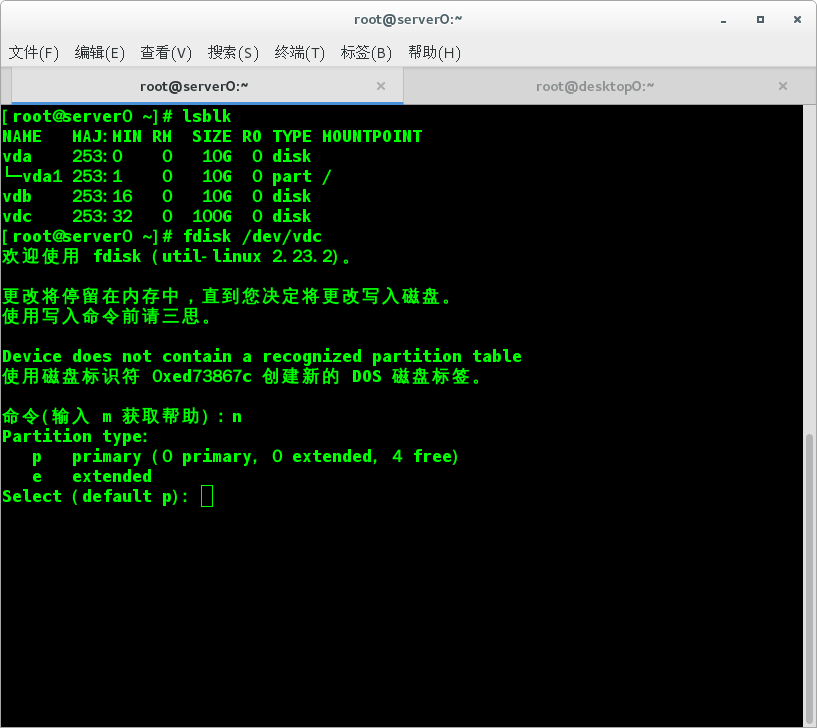Click the 命令(输入 m 获取帮助) prompt line
The image size is (817, 728).
coord(122,416)
